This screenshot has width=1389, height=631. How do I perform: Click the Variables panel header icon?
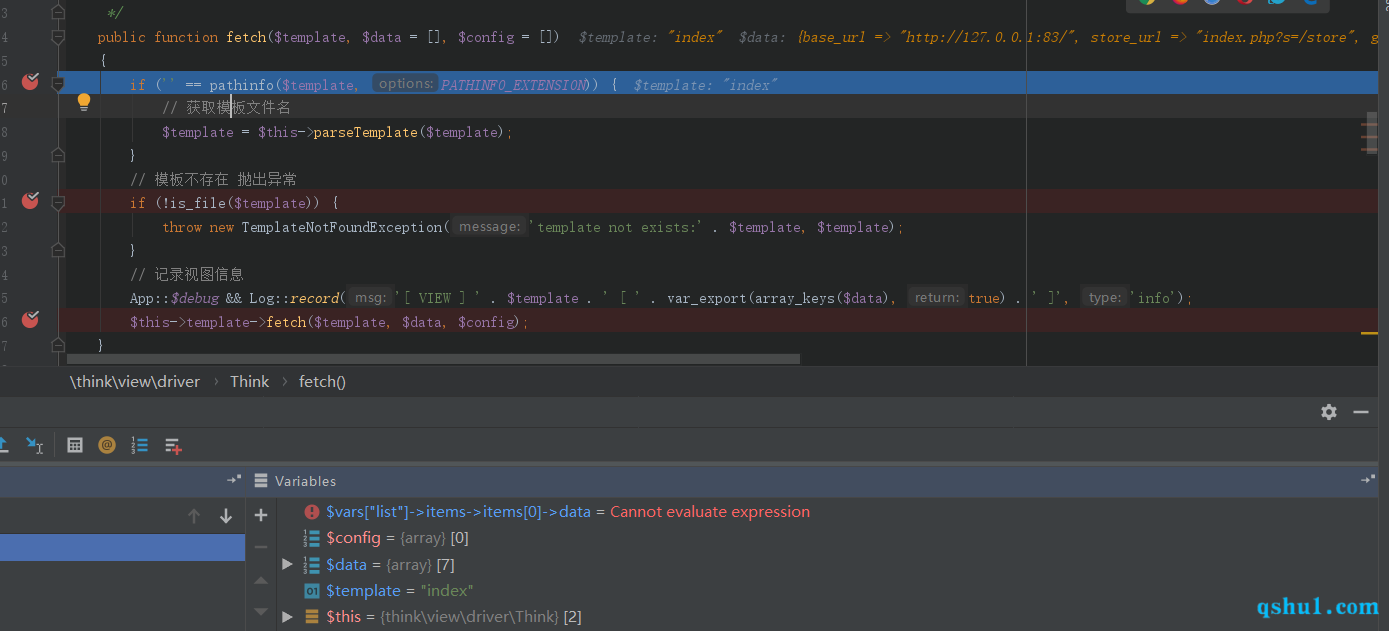tap(261, 481)
